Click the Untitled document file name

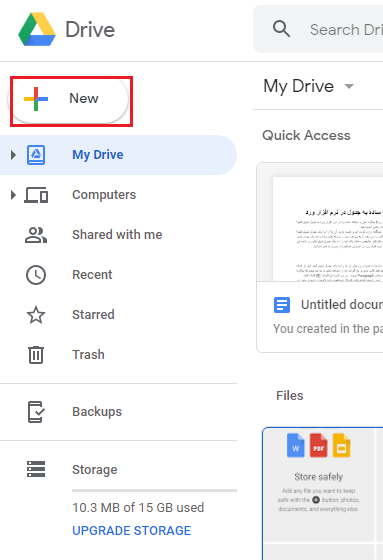(342, 305)
